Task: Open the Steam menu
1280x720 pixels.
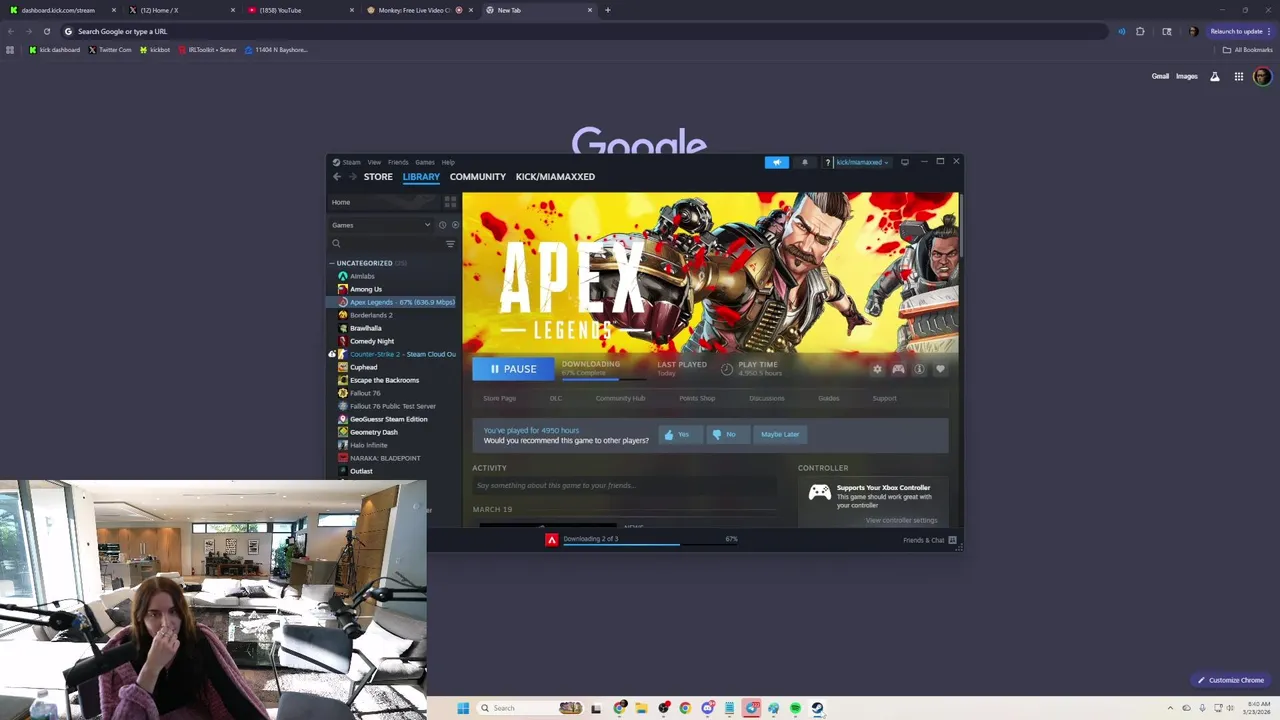Action: (352, 162)
